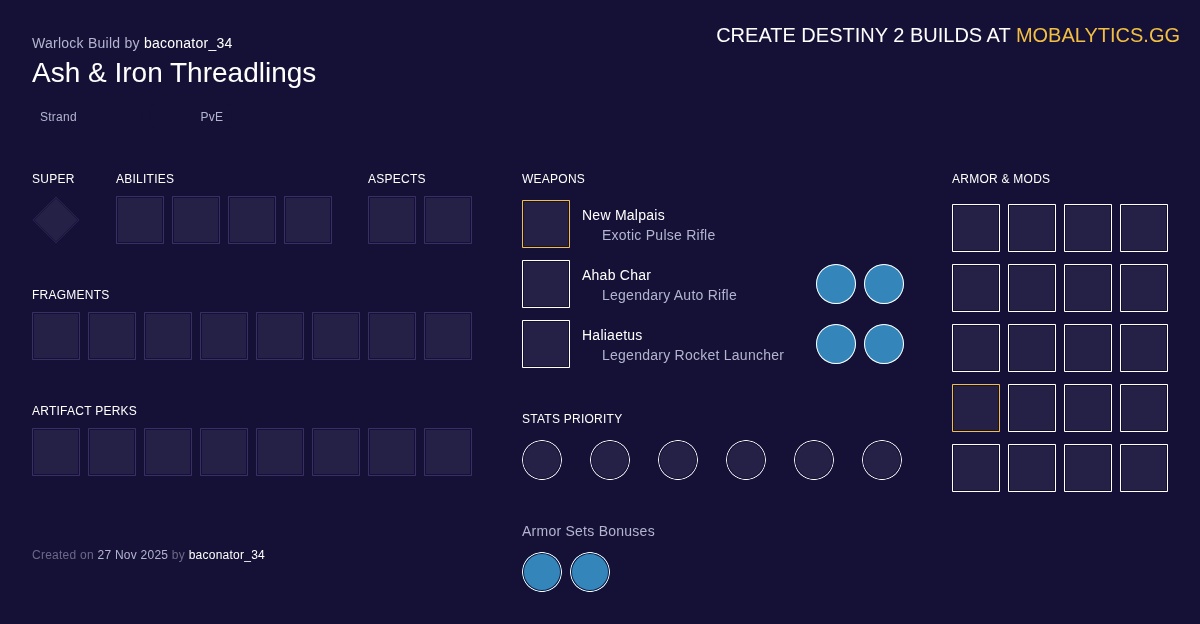Image resolution: width=1200 pixels, height=624 pixels.
Task: Select the Haliaetus rocket launcher icon
Action: pos(546,344)
